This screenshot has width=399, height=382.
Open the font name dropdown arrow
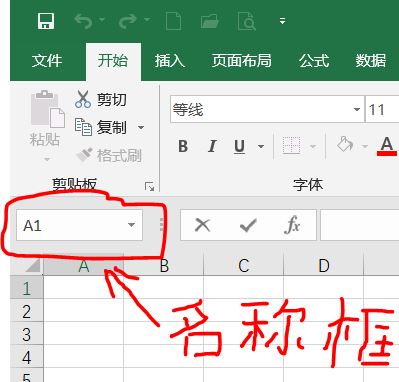(357, 109)
